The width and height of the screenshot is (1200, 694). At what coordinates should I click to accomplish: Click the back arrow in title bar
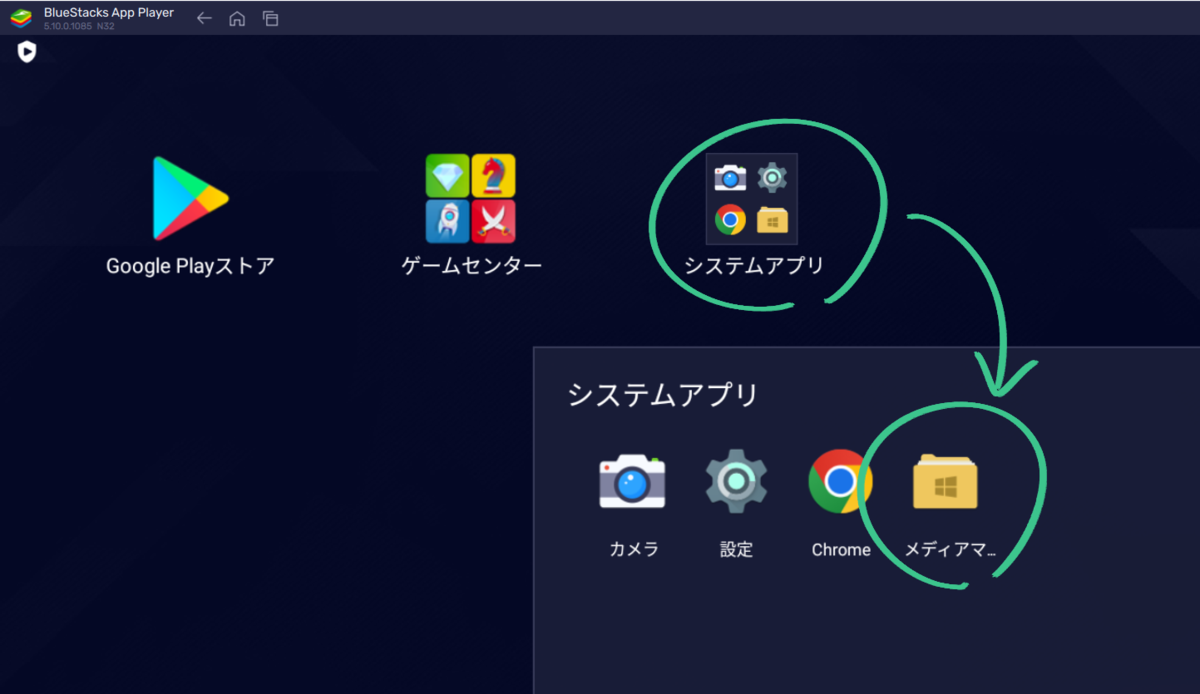(204, 18)
